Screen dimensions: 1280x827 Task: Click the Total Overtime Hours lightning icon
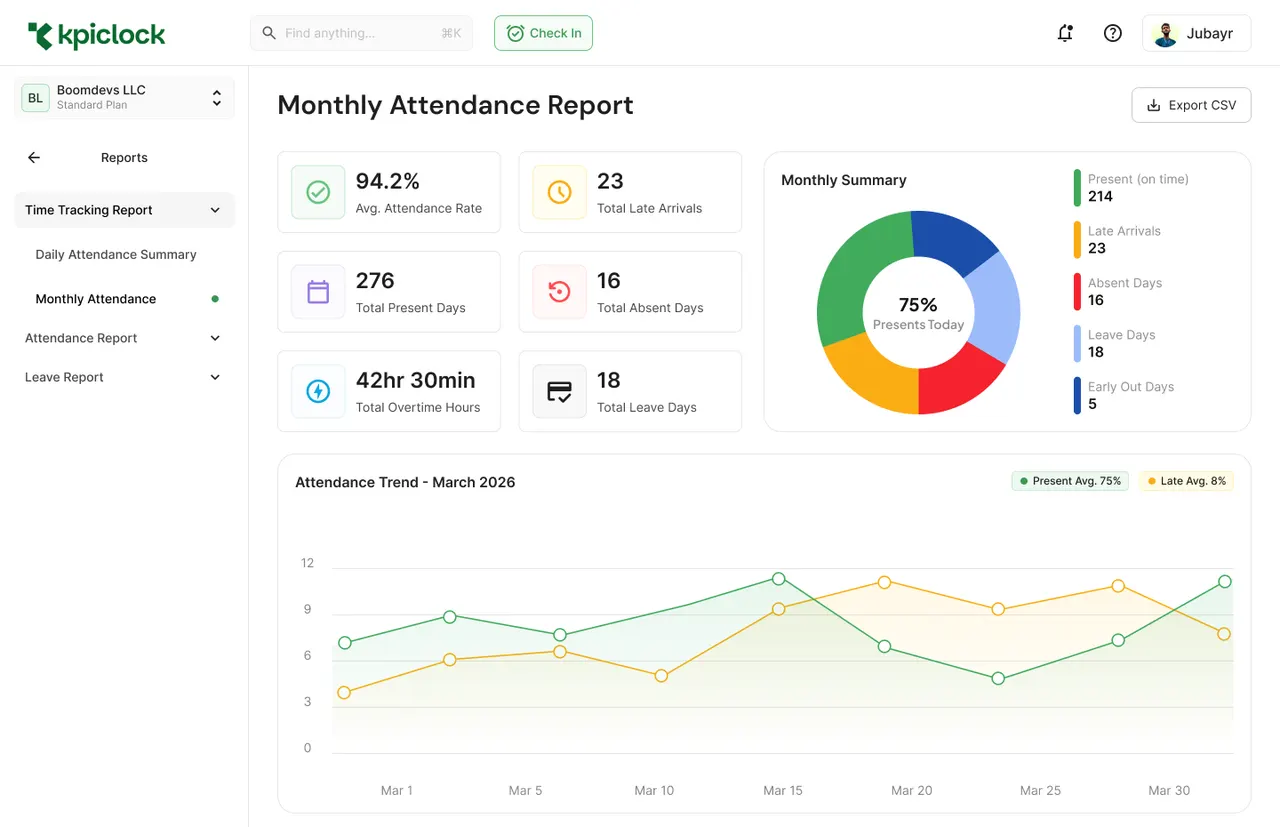(x=318, y=391)
